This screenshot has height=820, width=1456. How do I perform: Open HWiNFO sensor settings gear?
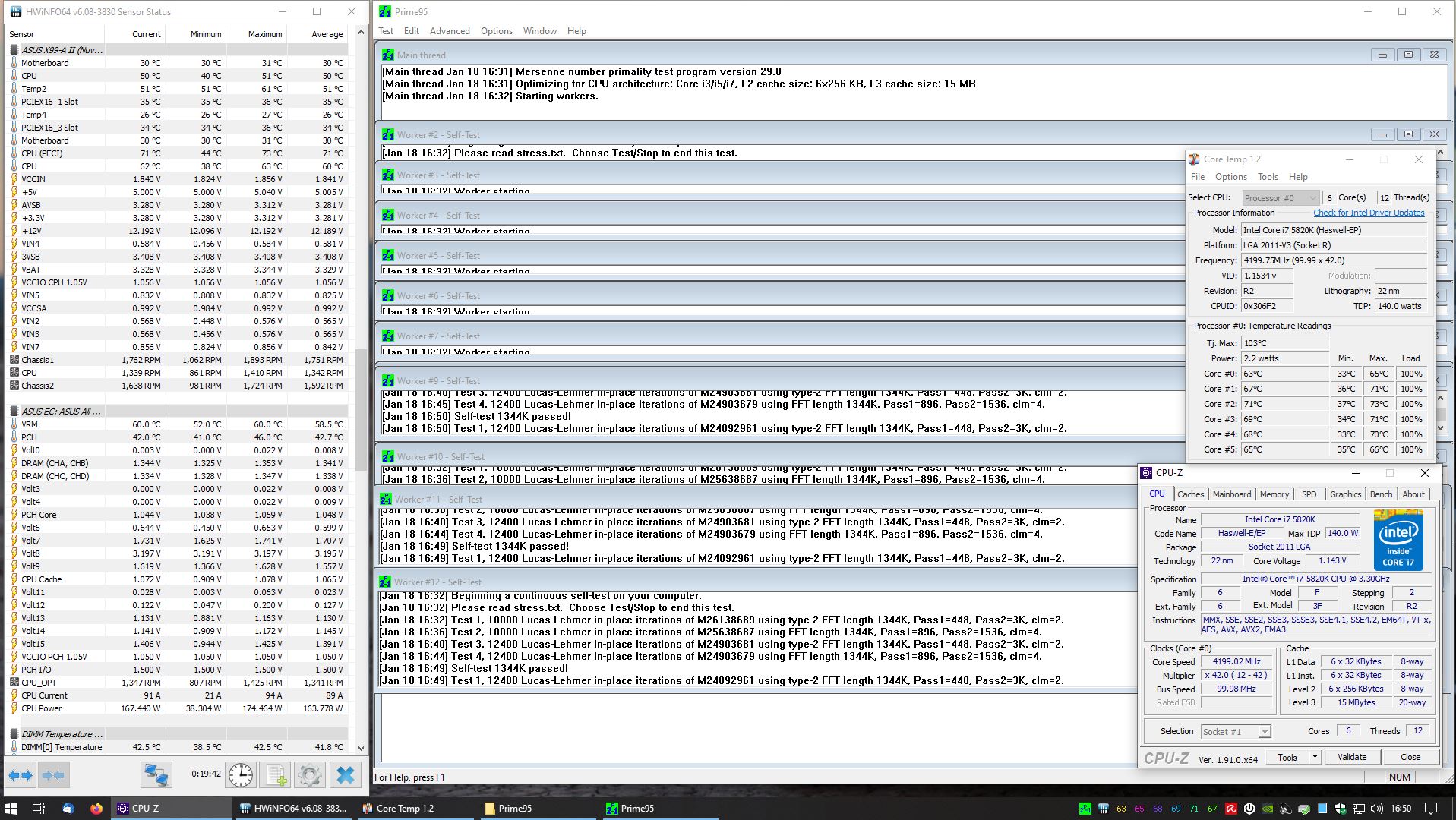[x=309, y=775]
